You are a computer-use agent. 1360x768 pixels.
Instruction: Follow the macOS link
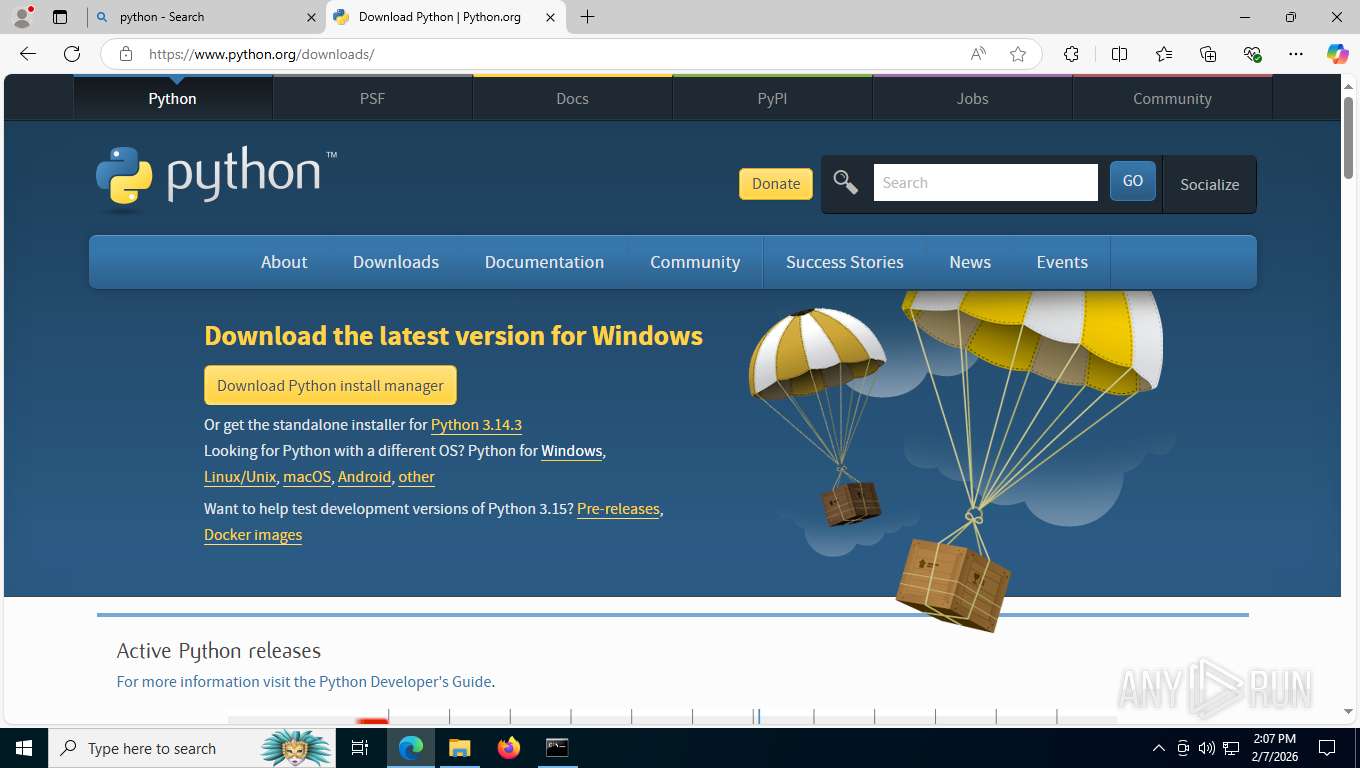point(307,477)
